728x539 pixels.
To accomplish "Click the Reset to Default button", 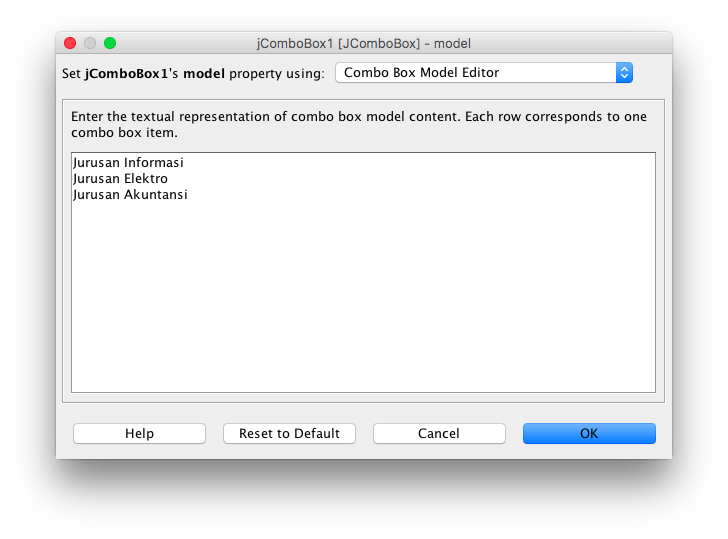I will pos(289,433).
